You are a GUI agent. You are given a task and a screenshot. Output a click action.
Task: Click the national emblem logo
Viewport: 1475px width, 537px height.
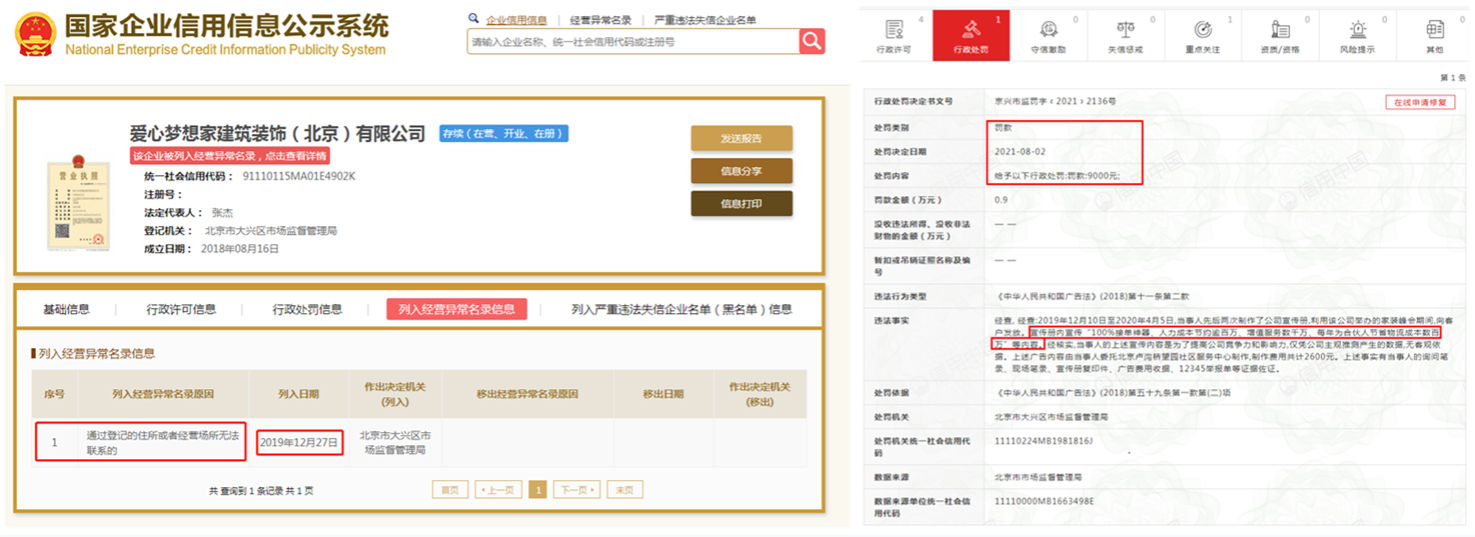click(35, 34)
